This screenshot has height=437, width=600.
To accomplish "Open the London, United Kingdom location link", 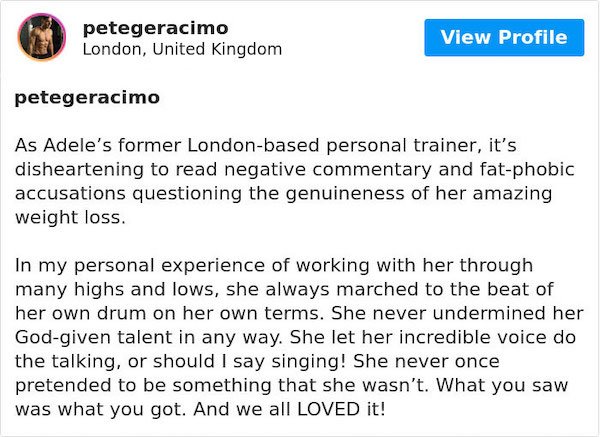I will pyautogui.click(x=182, y=49).
